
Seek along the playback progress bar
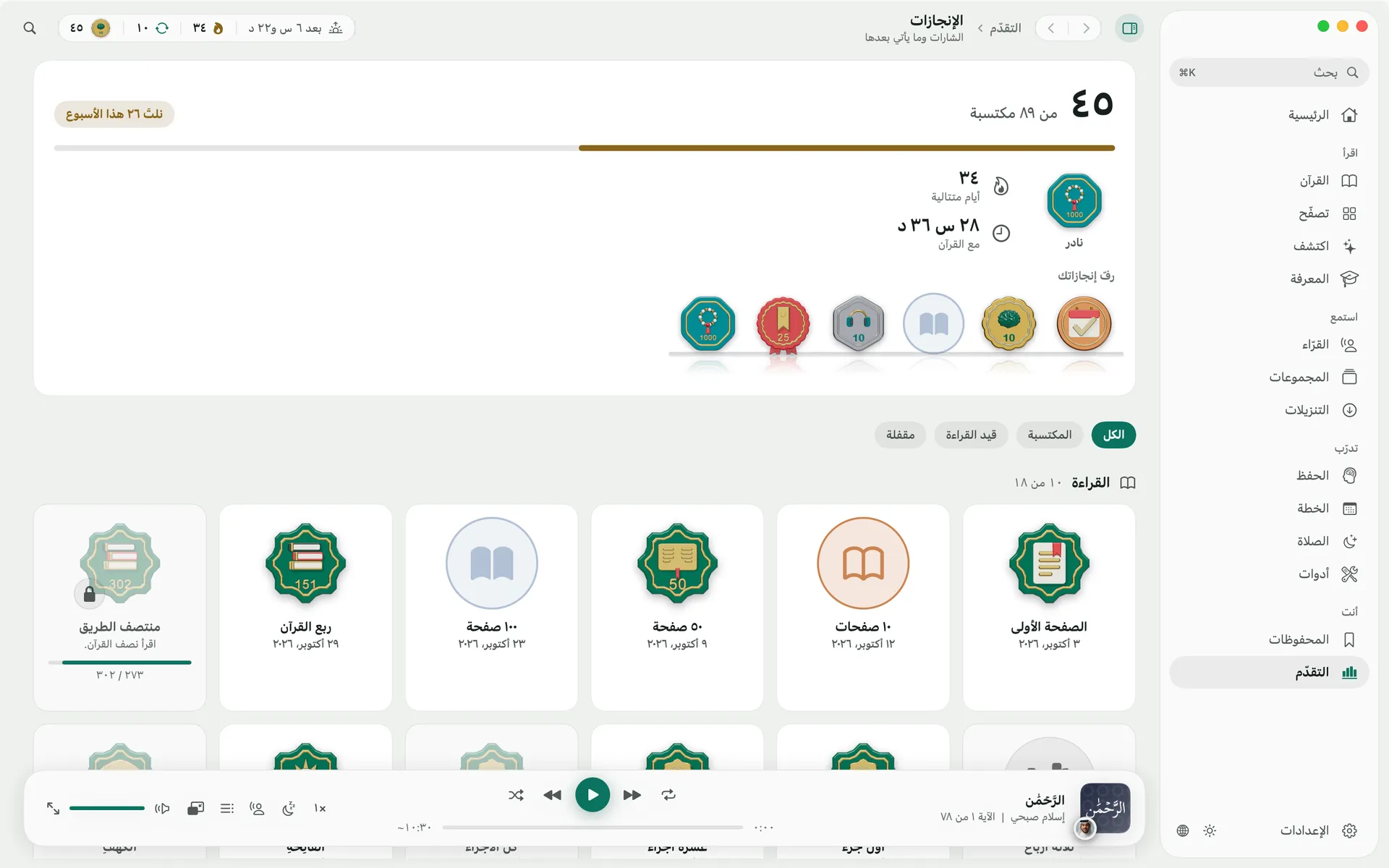click(x=592, y=827)
